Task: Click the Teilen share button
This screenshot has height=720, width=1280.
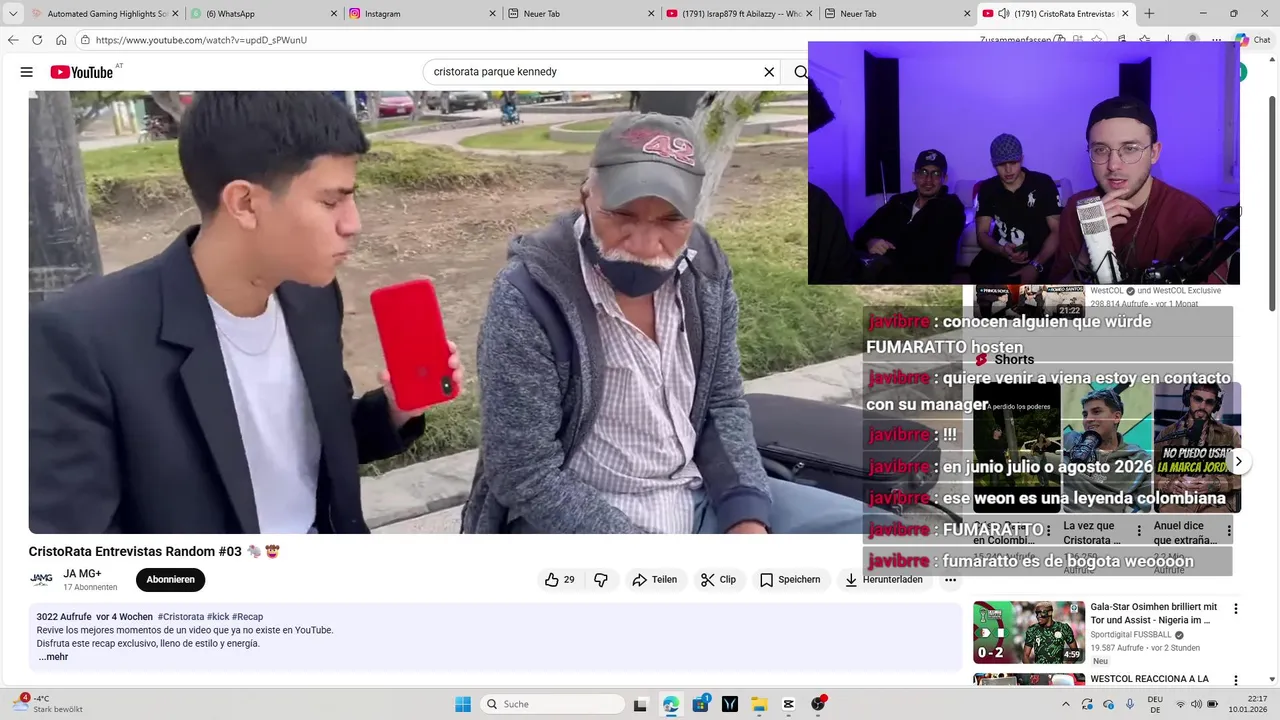Action: click(655, 580)
